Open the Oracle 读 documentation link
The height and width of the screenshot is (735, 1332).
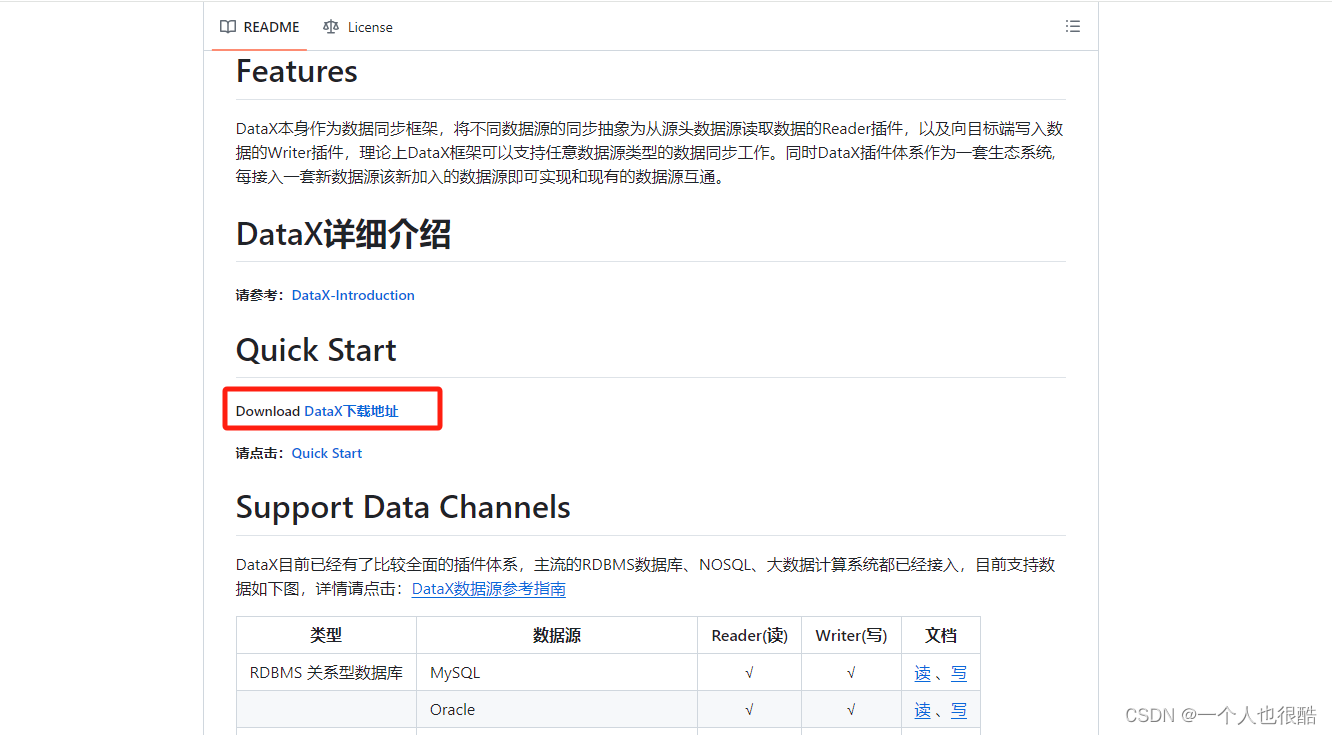(x=923, y=710)
